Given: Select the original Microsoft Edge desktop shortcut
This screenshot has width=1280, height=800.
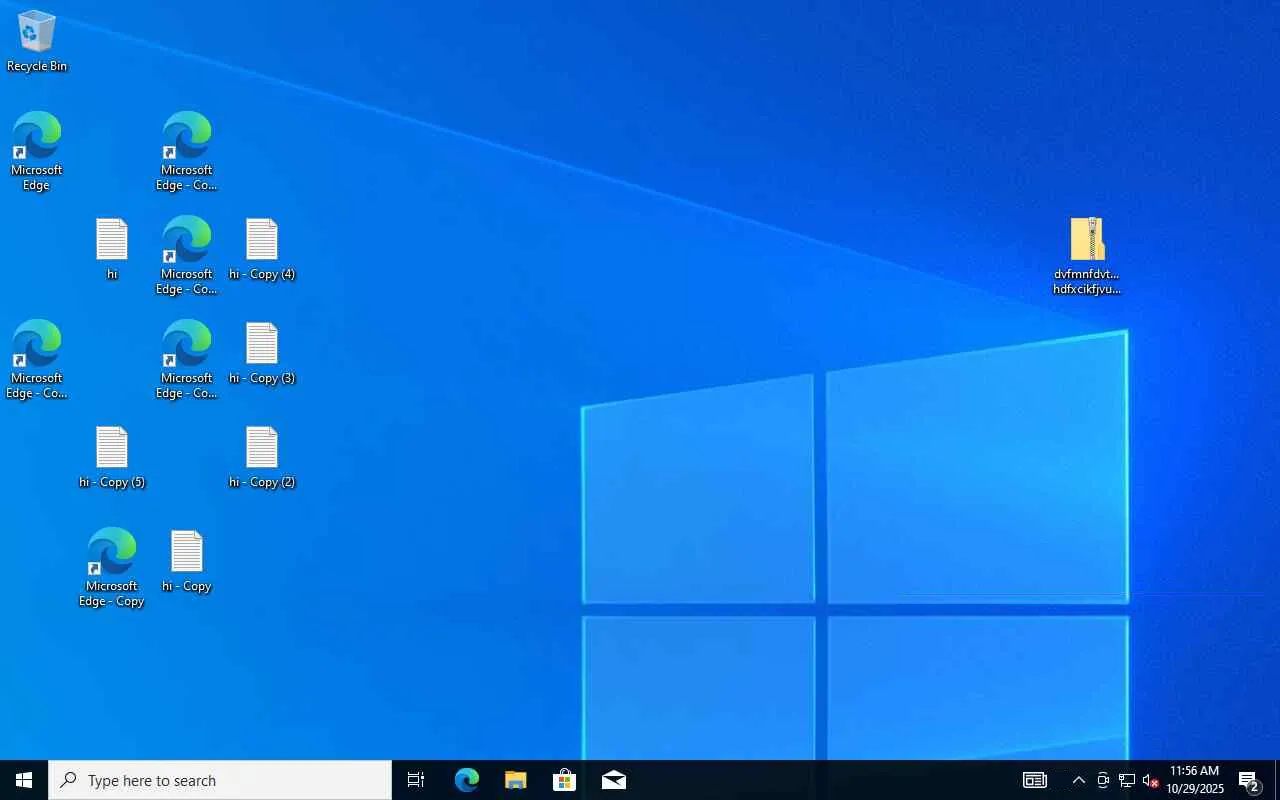Looking at the screenshot, I should [x=37, y=151].
